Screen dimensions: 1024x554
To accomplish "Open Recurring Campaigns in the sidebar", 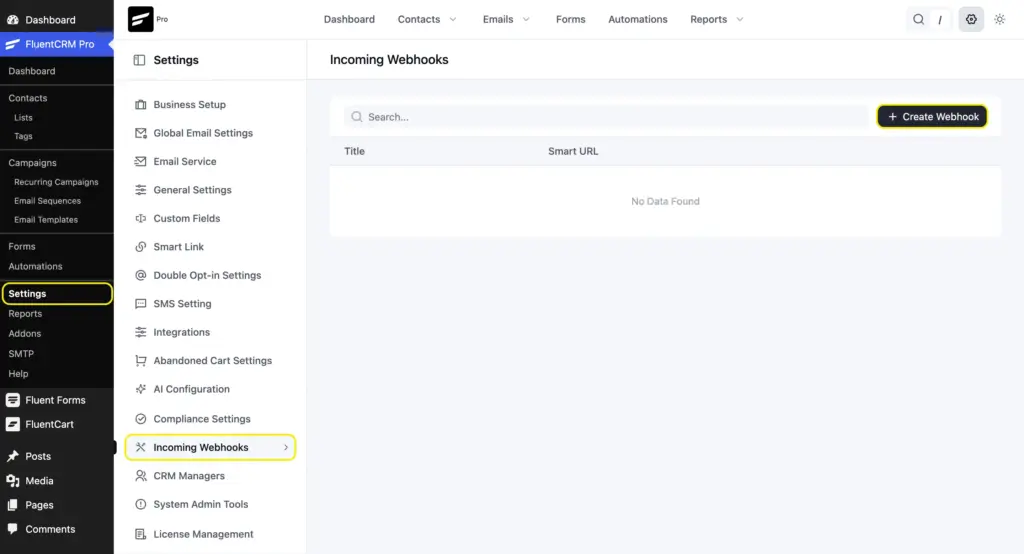I will 56,182.
